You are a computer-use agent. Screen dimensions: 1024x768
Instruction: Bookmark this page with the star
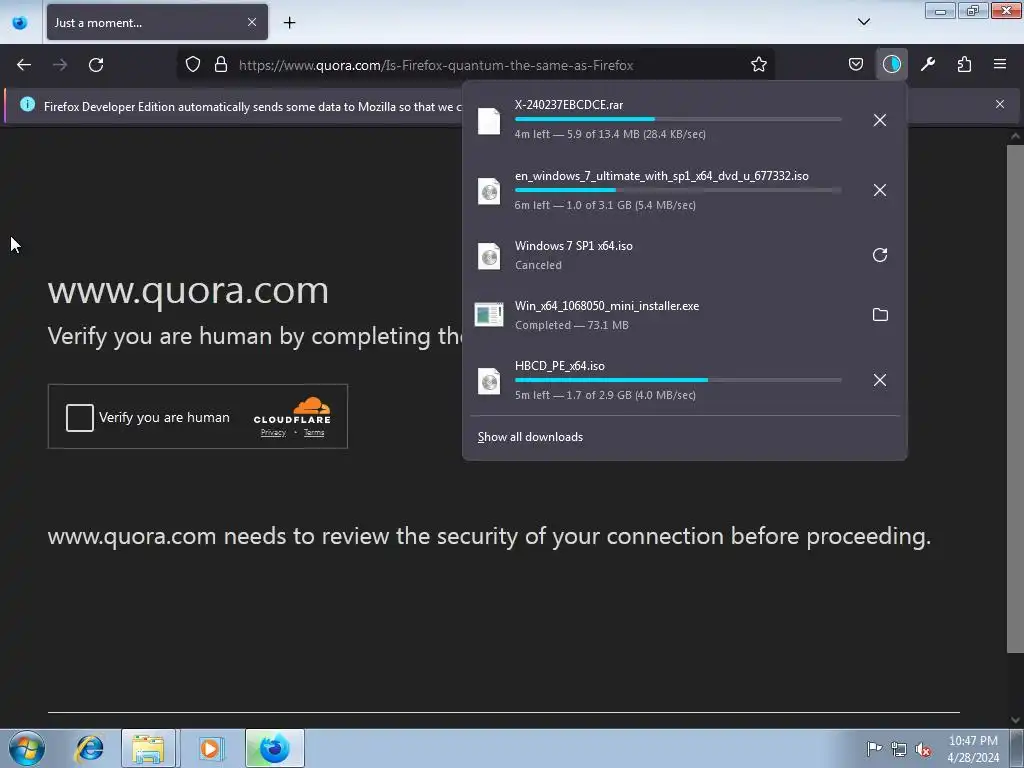[758, 65]
